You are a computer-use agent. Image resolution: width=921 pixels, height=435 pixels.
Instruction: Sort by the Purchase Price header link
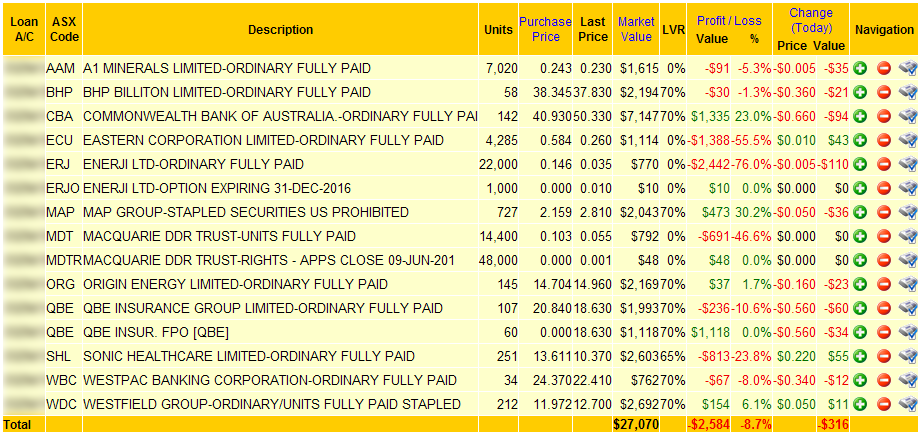(545, 29)
